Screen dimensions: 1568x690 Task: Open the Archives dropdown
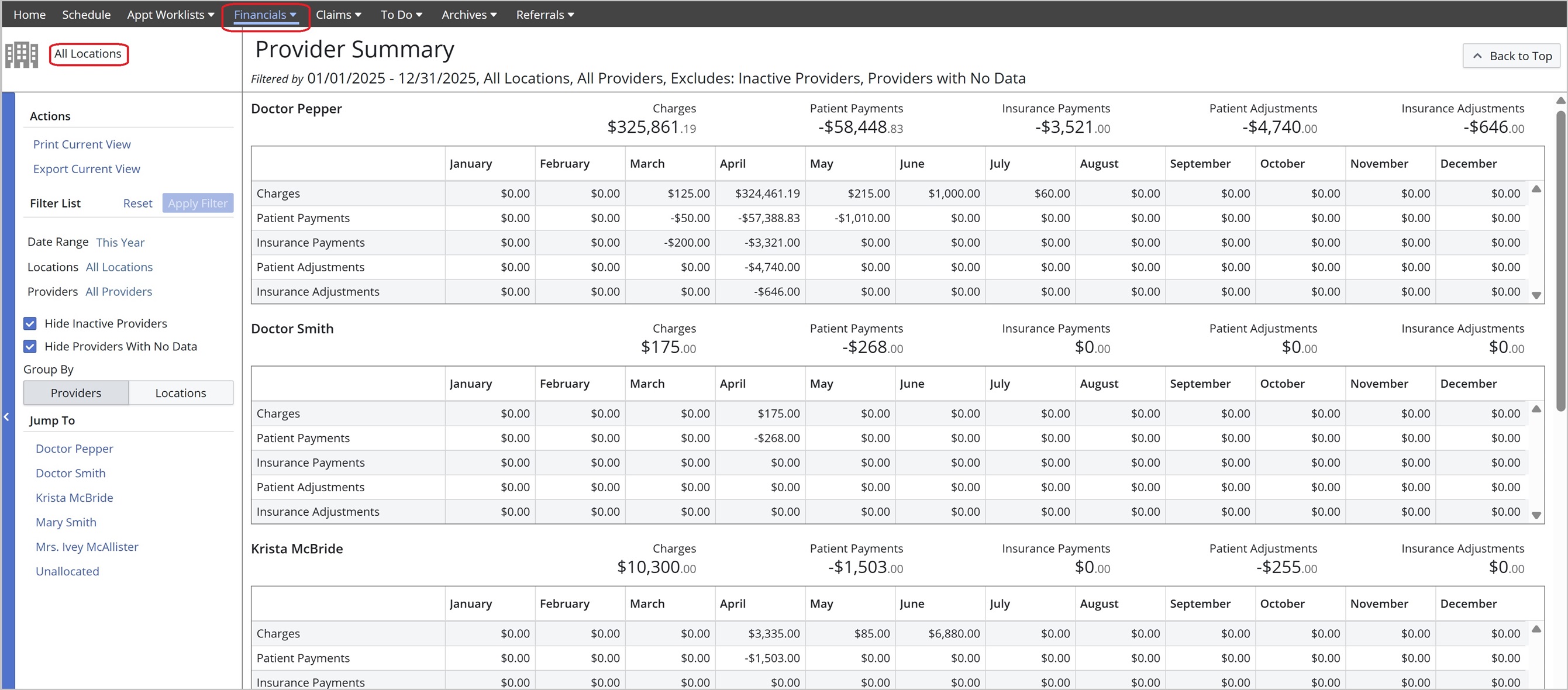pyautogui.click(x=469, y=15)
